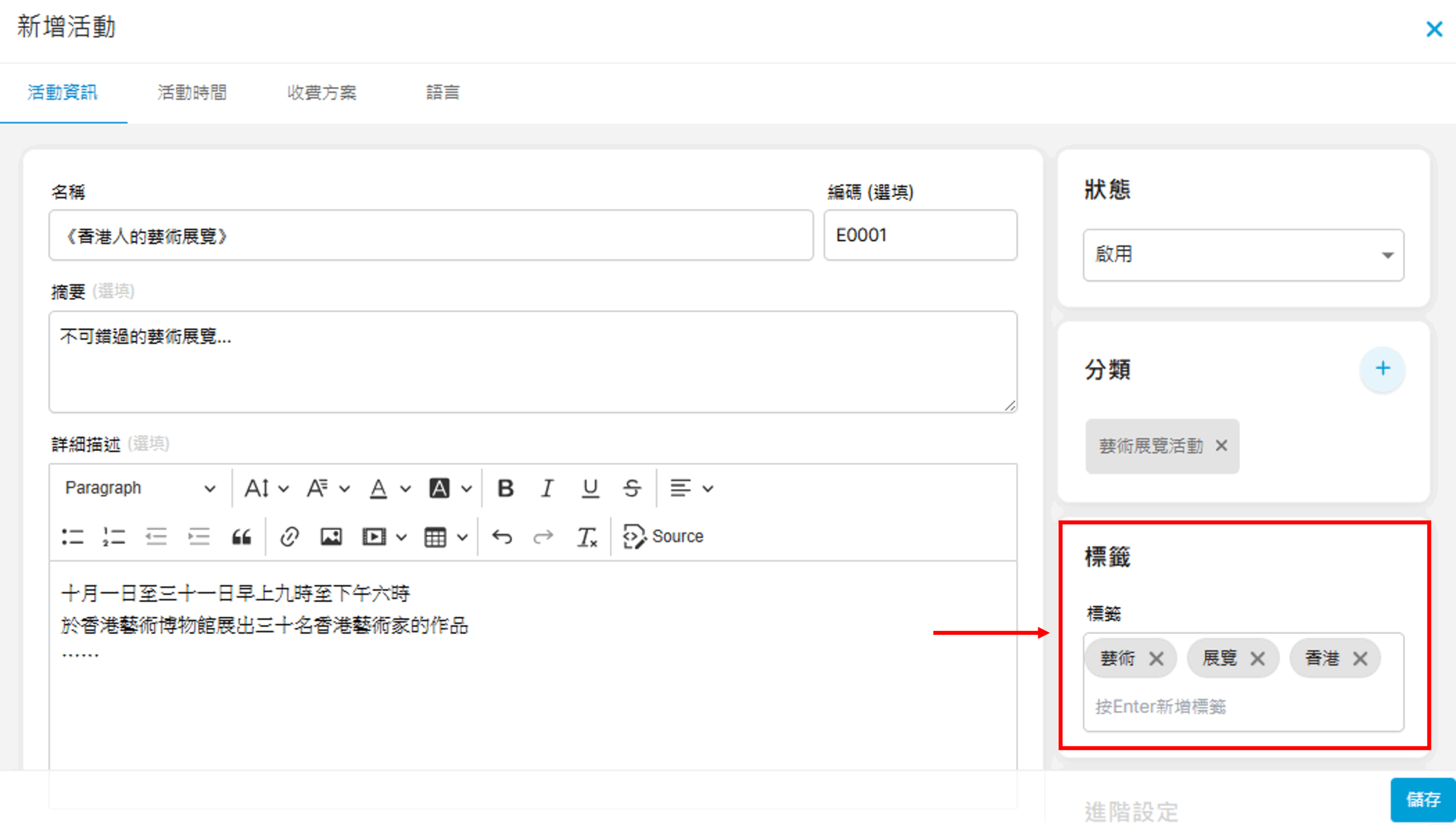Add a block quote
Viewport: 1456px width, 825px height.
pos(241,537)
